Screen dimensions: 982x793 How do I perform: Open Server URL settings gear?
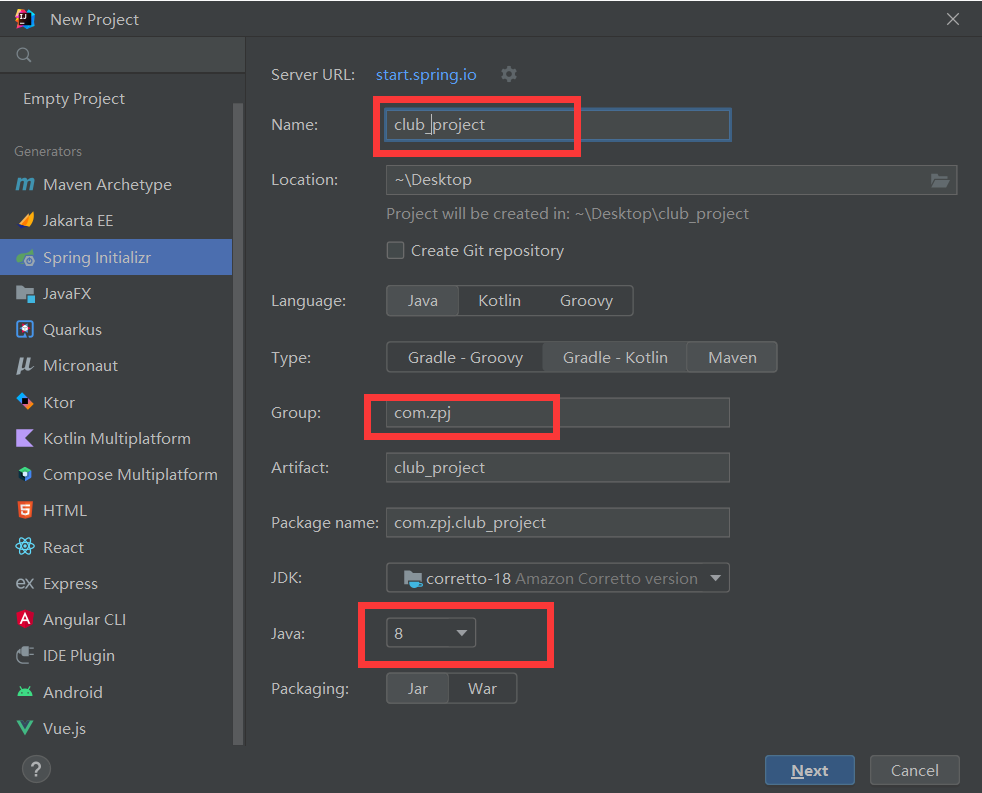(509, 74)
